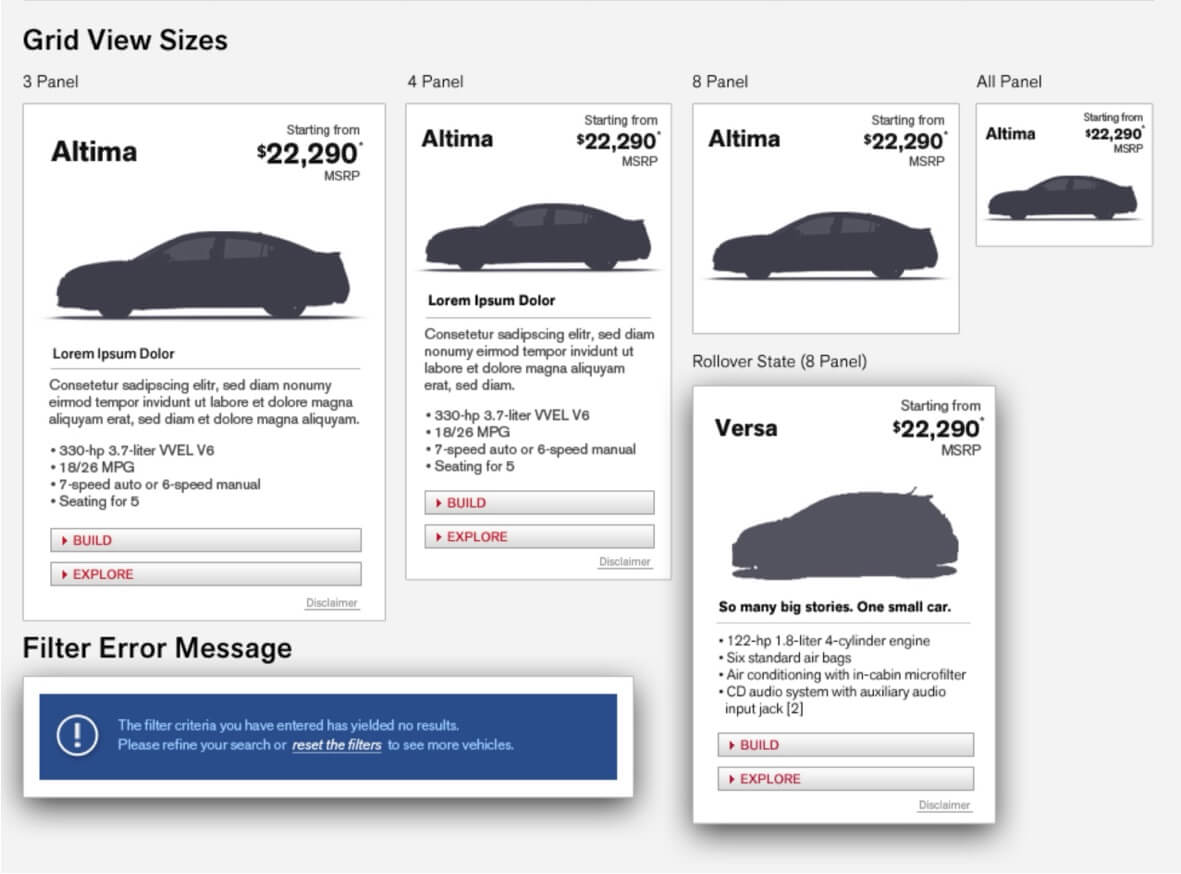This screenshot has width=1181, height=874.
Task: Click 'Seating for 5' in 3 Panel card
Action: click(x=94, y=501)
